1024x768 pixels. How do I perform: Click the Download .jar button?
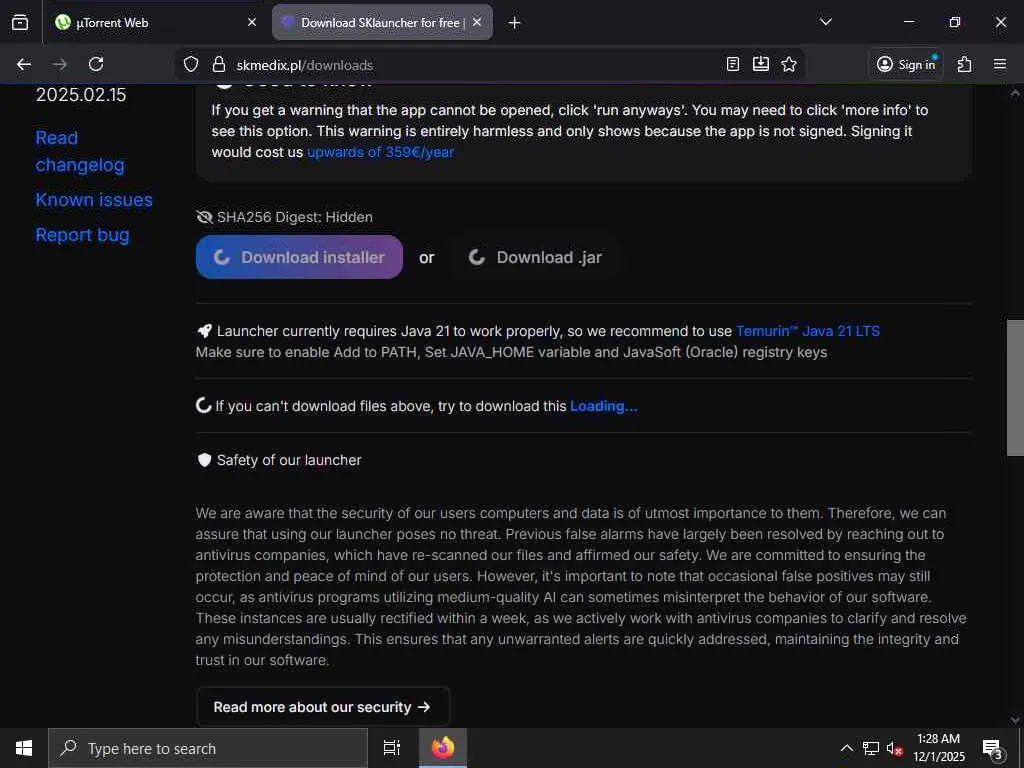tap(535, 257)
